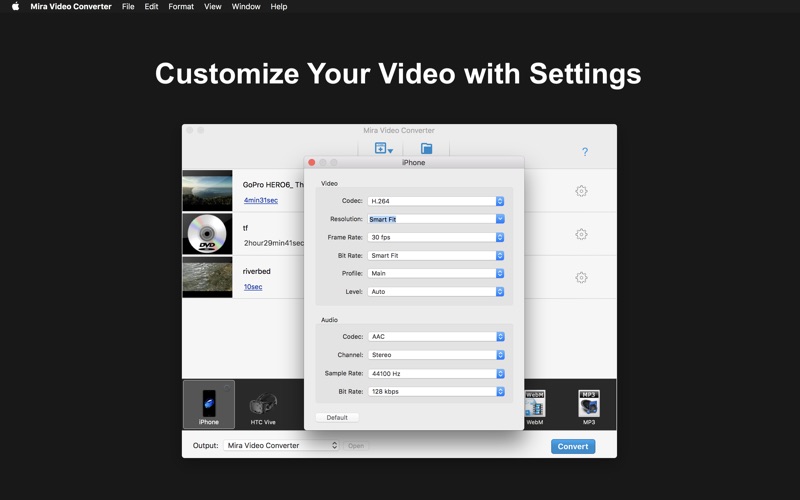Click the Default button in iPhone settings

(x=337, y=417)
